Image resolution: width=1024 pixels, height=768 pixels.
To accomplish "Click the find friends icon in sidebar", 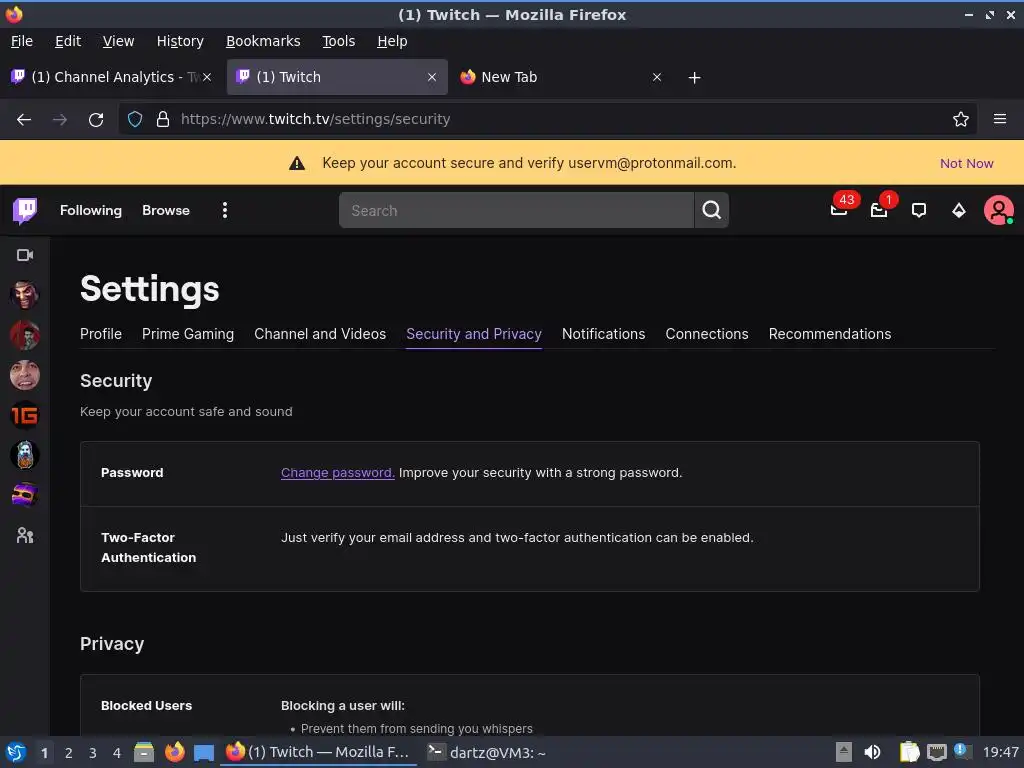I will [x=25, y=536].
